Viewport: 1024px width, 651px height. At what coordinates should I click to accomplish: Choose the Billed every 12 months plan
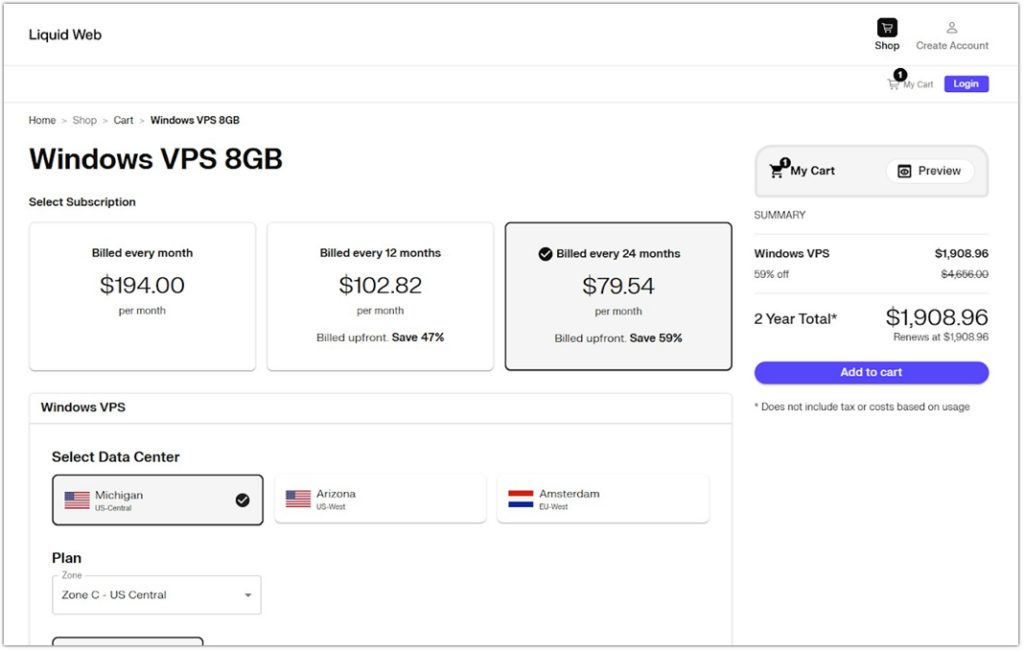coord(380,296)
